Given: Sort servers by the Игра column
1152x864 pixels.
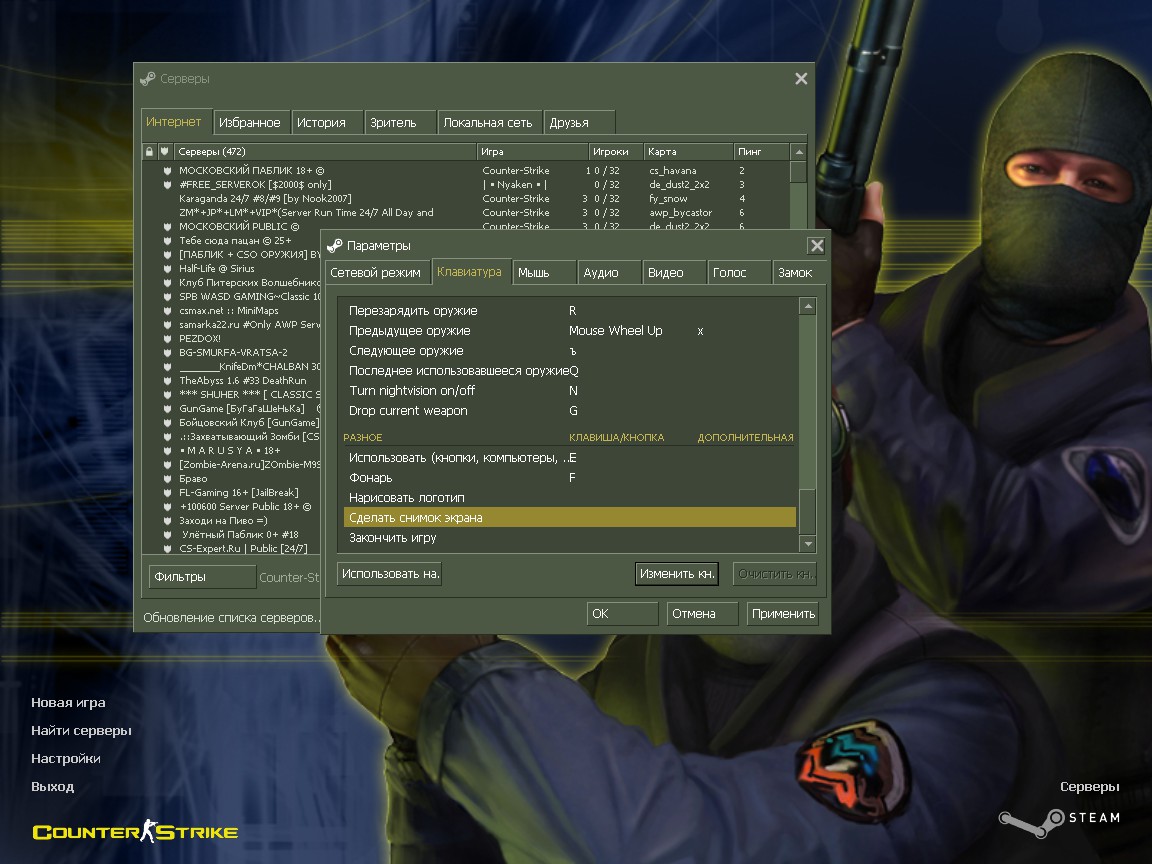Looking at the screenshot, I should [x=533, y=151].
